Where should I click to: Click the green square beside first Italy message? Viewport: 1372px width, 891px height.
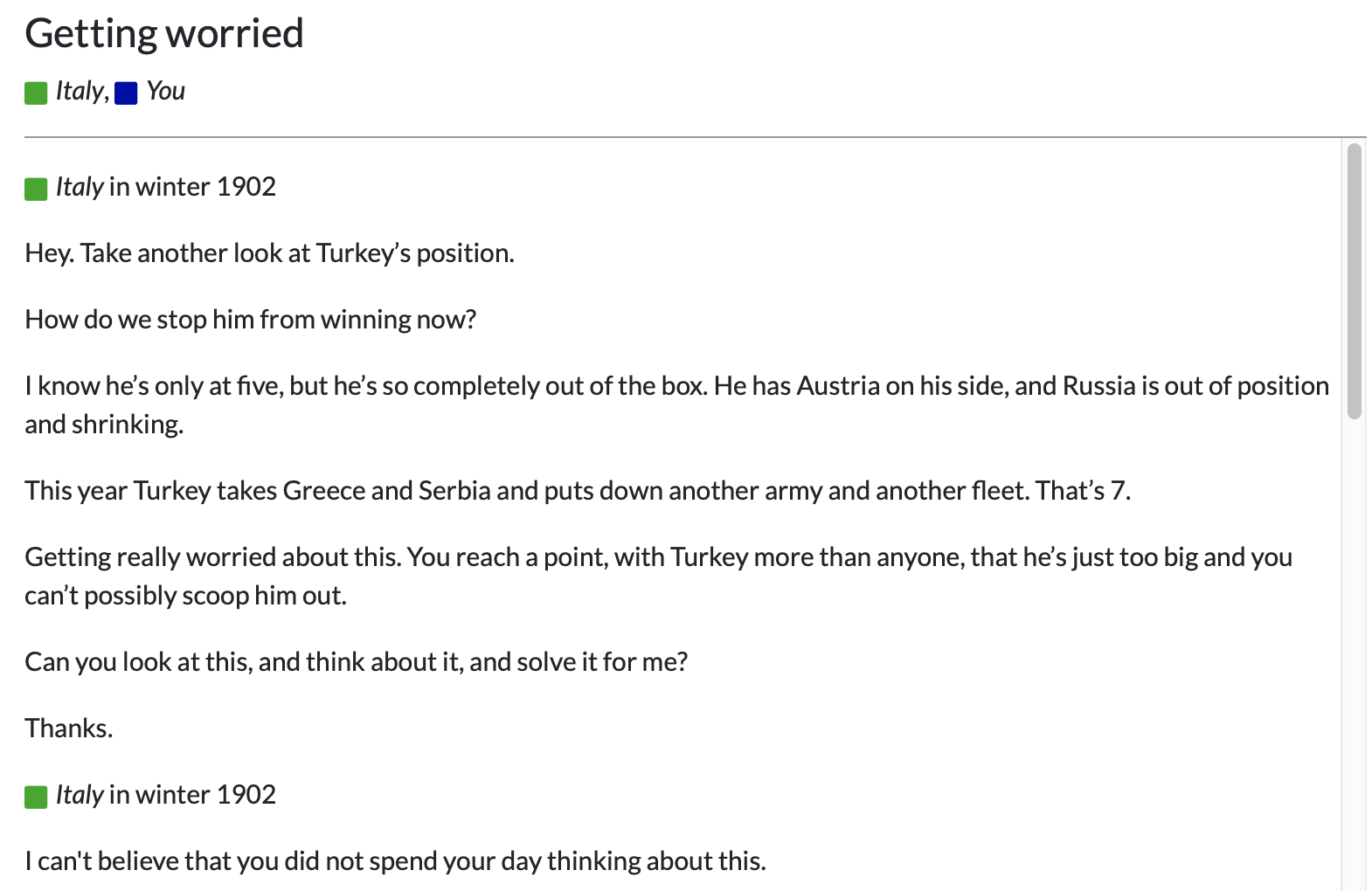pyautogui.click(x=36, y=189)
